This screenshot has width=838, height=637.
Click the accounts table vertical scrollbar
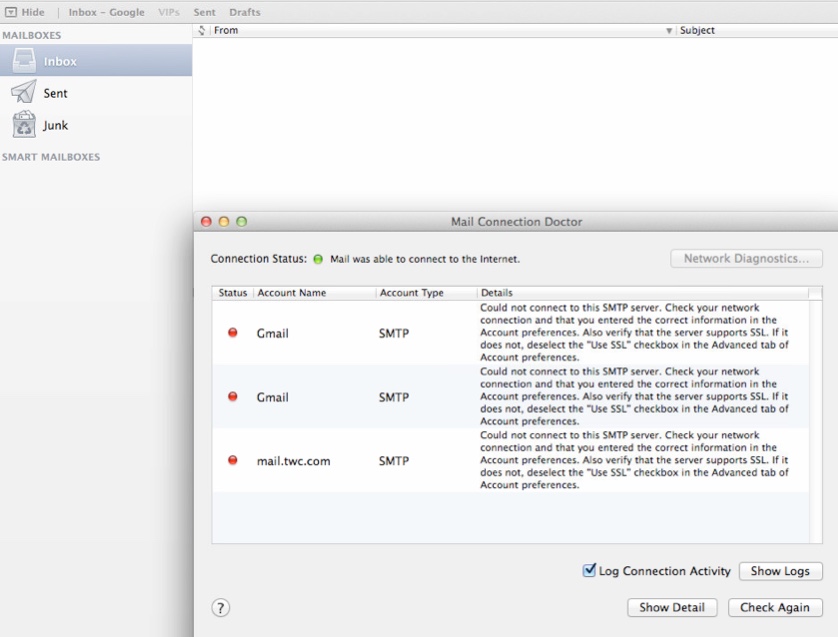(x=815, y=422)
